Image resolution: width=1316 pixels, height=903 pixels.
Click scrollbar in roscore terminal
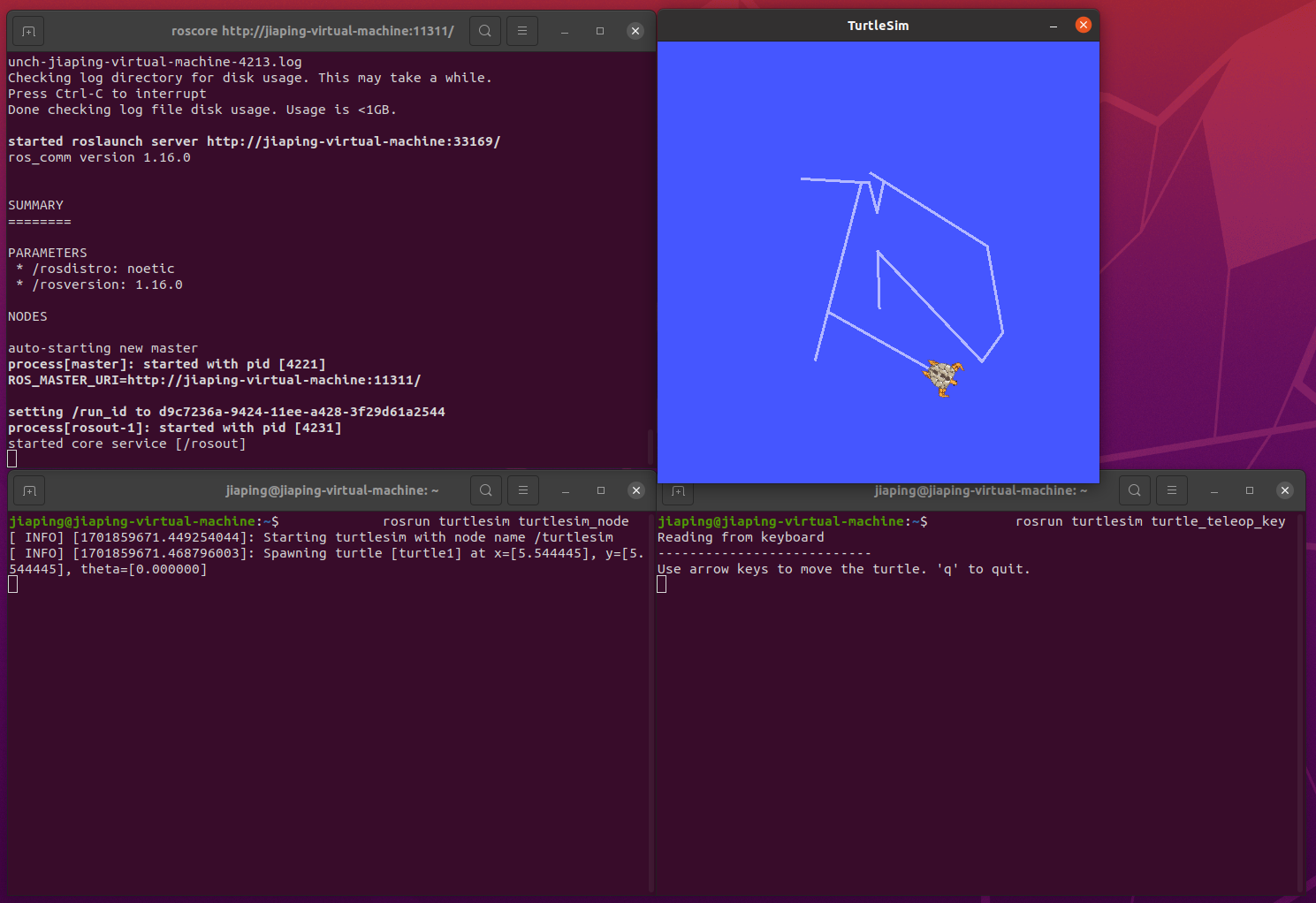click(651, 446)
